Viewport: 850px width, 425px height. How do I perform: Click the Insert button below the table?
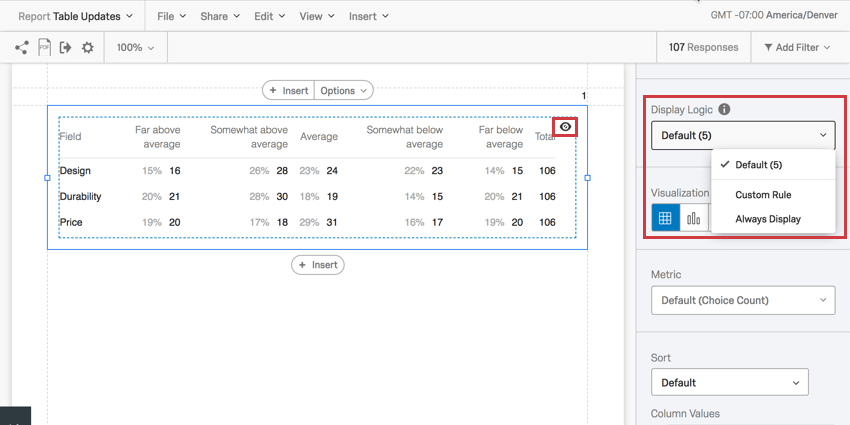pos(318,265)
